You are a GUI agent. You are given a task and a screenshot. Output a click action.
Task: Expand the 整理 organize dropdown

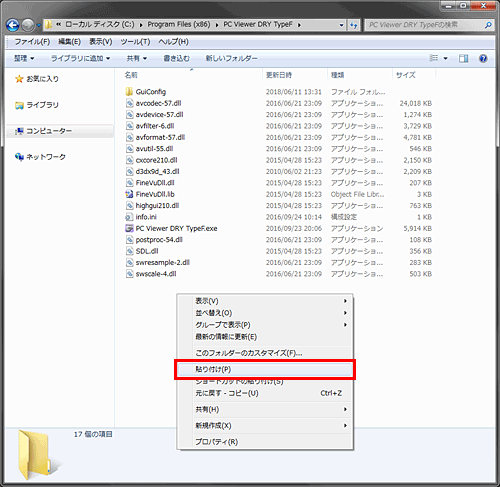click(24, 59)
